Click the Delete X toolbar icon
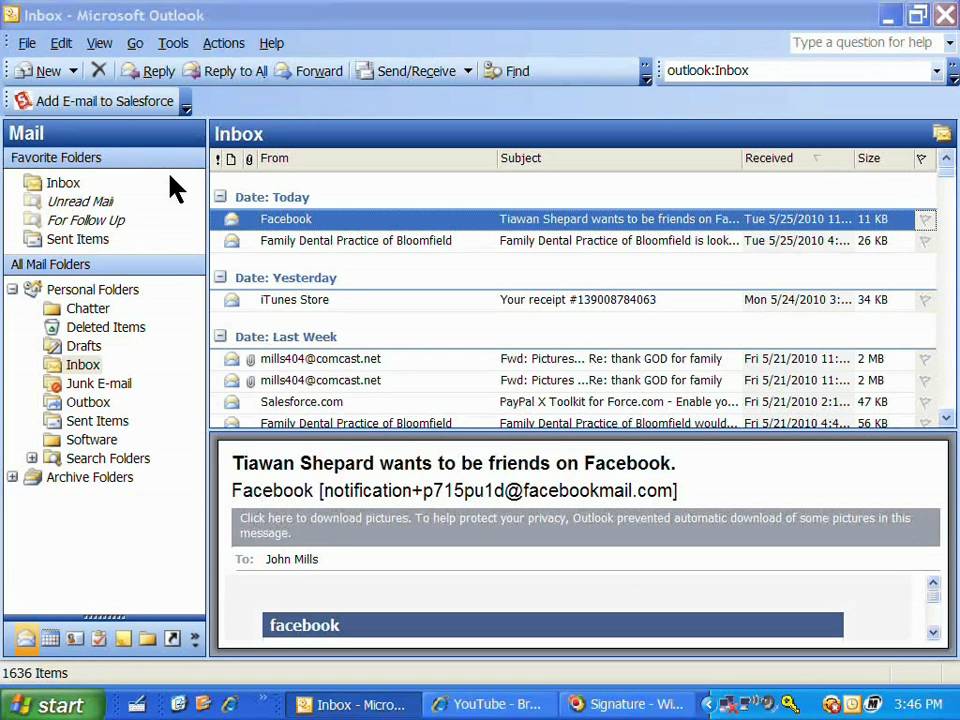 (x=99, y=70)
